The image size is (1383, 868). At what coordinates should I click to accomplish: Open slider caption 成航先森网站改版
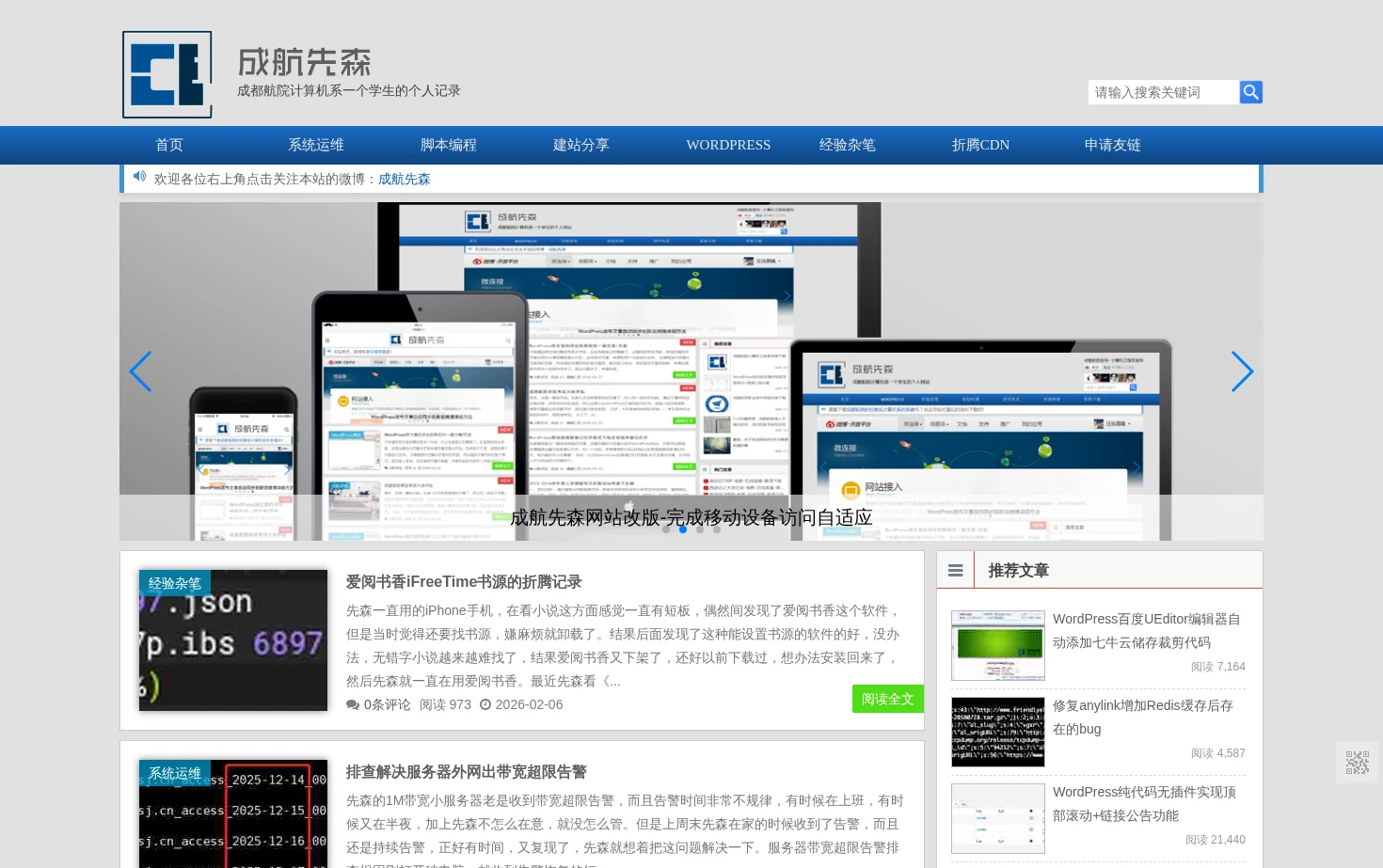tap(691, 517)
